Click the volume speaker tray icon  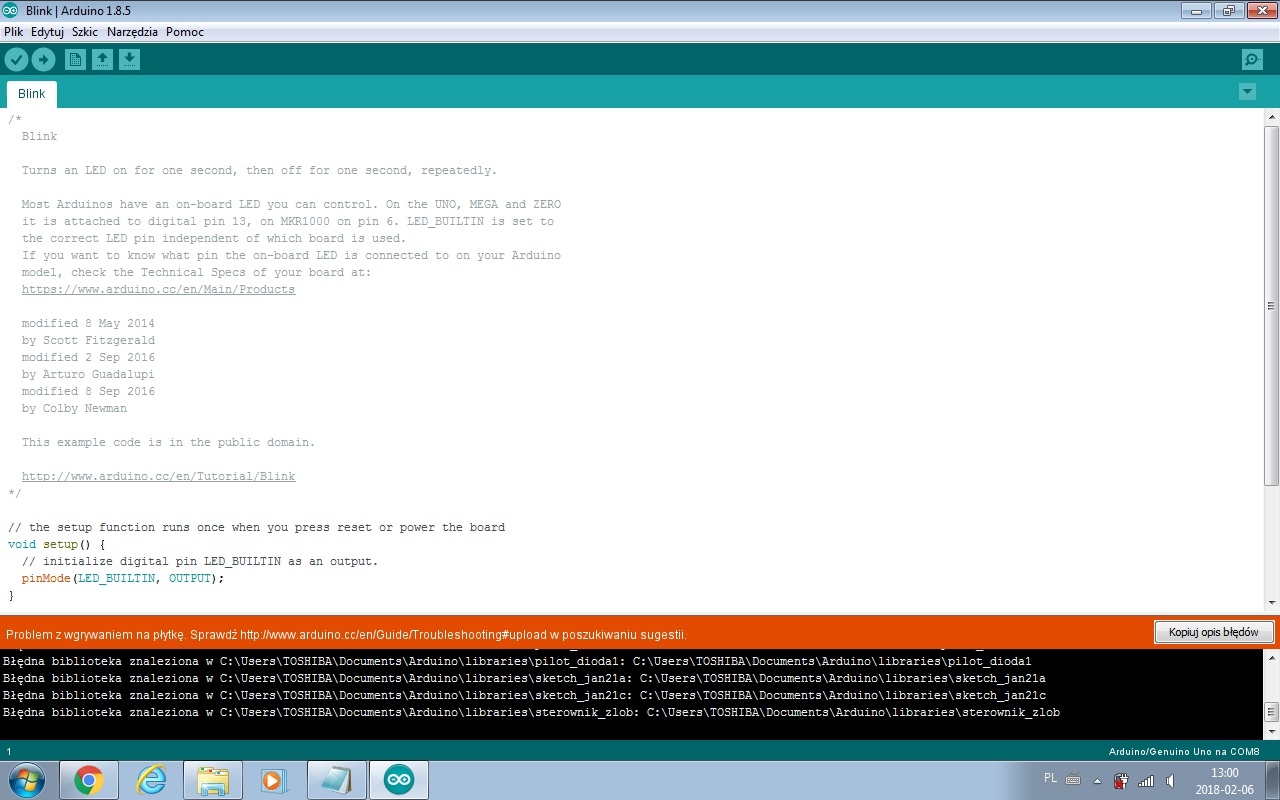(x=1169, y=781)
